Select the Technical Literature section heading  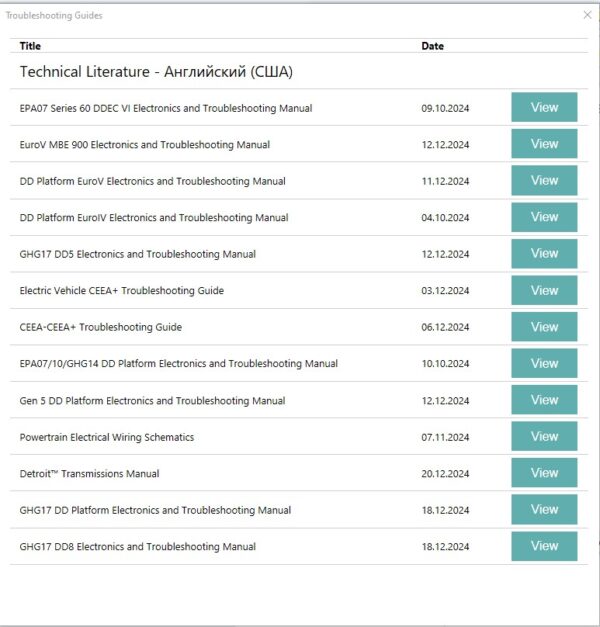click(155, 72)
